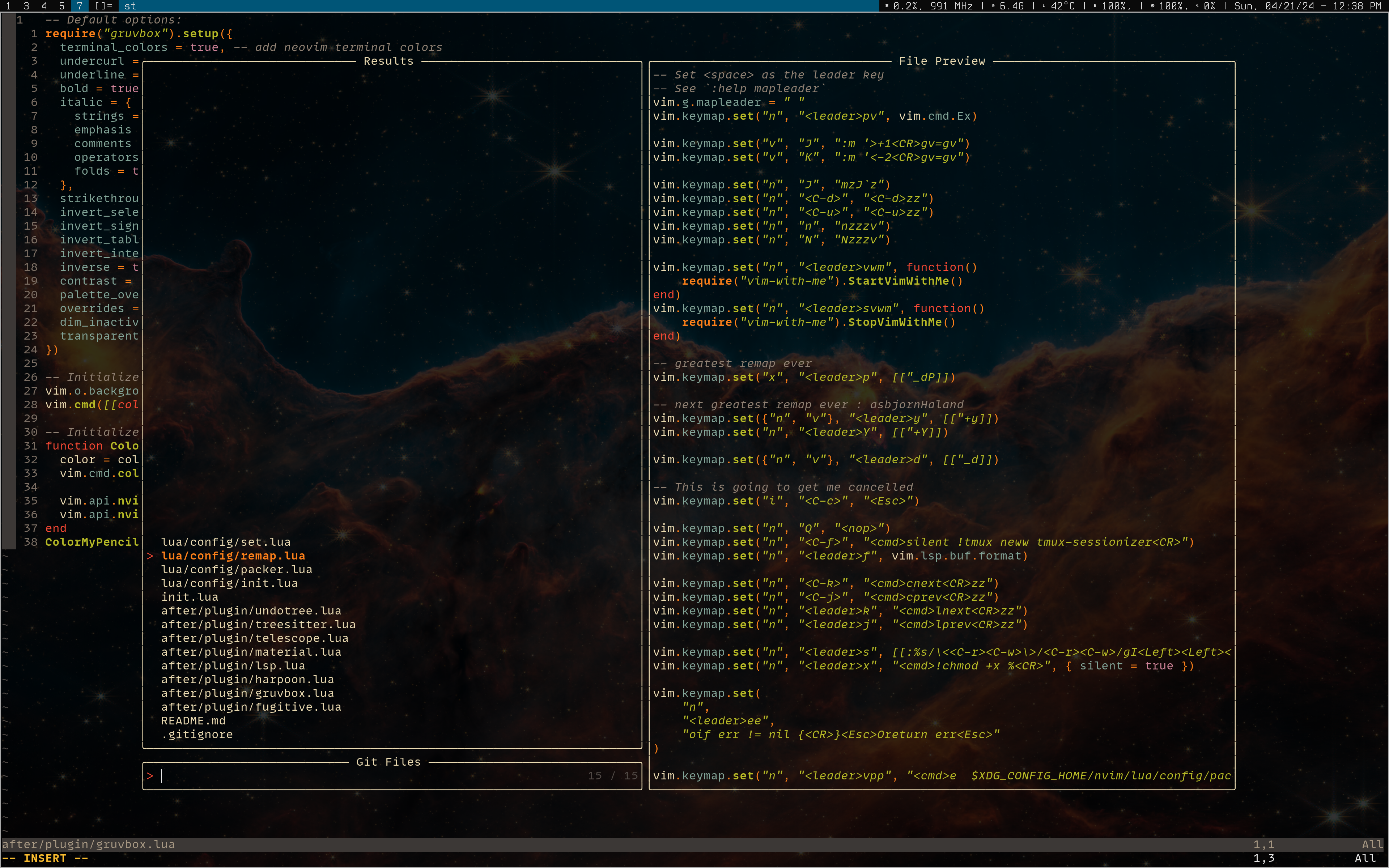This screenshot has width=1389, height=868.
Task: Click the thermometer icon beside 42°C
Action: 1044,6
